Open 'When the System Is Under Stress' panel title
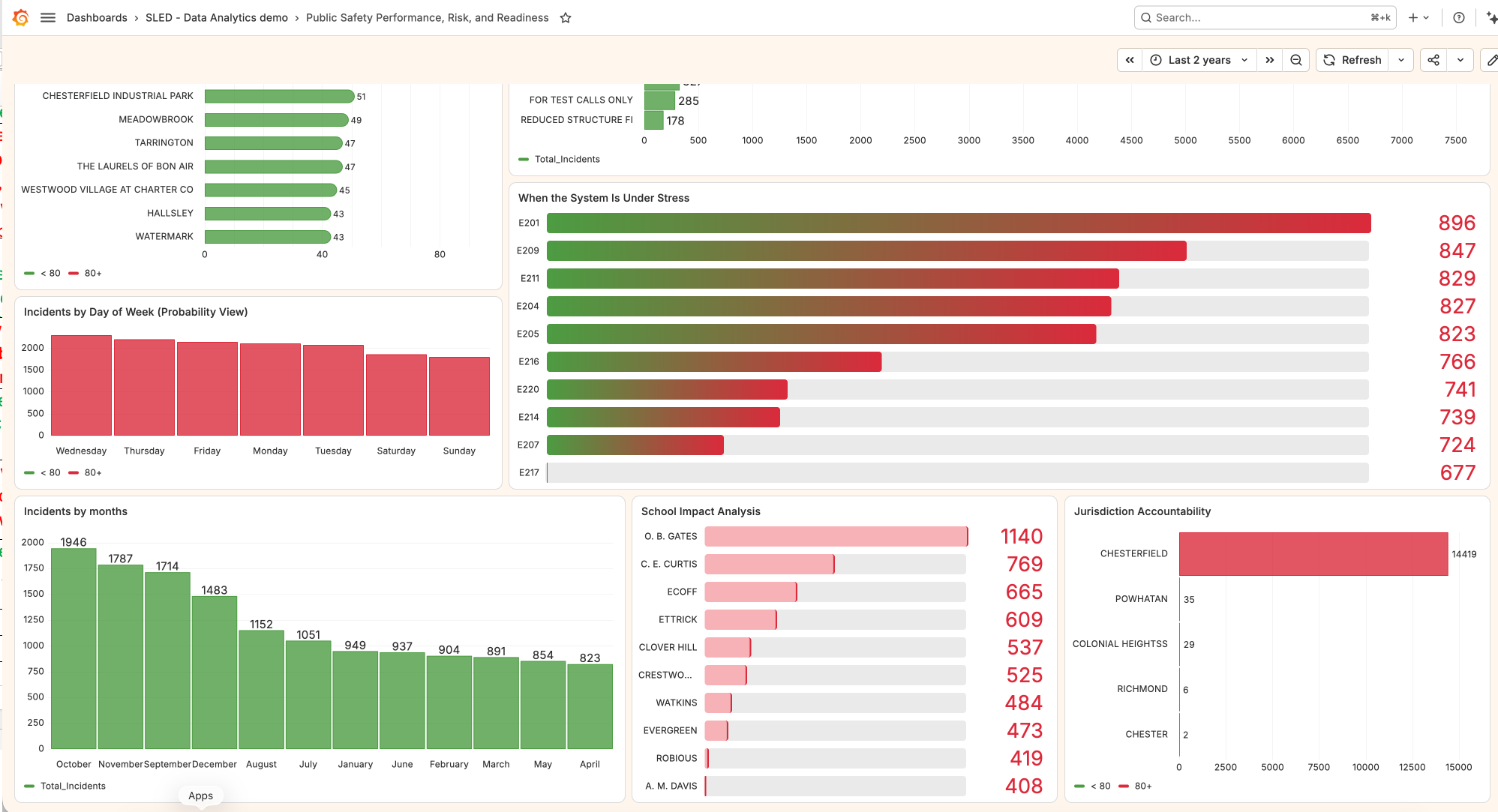This screenshot has width=1498, height=812. click(604, 198)
